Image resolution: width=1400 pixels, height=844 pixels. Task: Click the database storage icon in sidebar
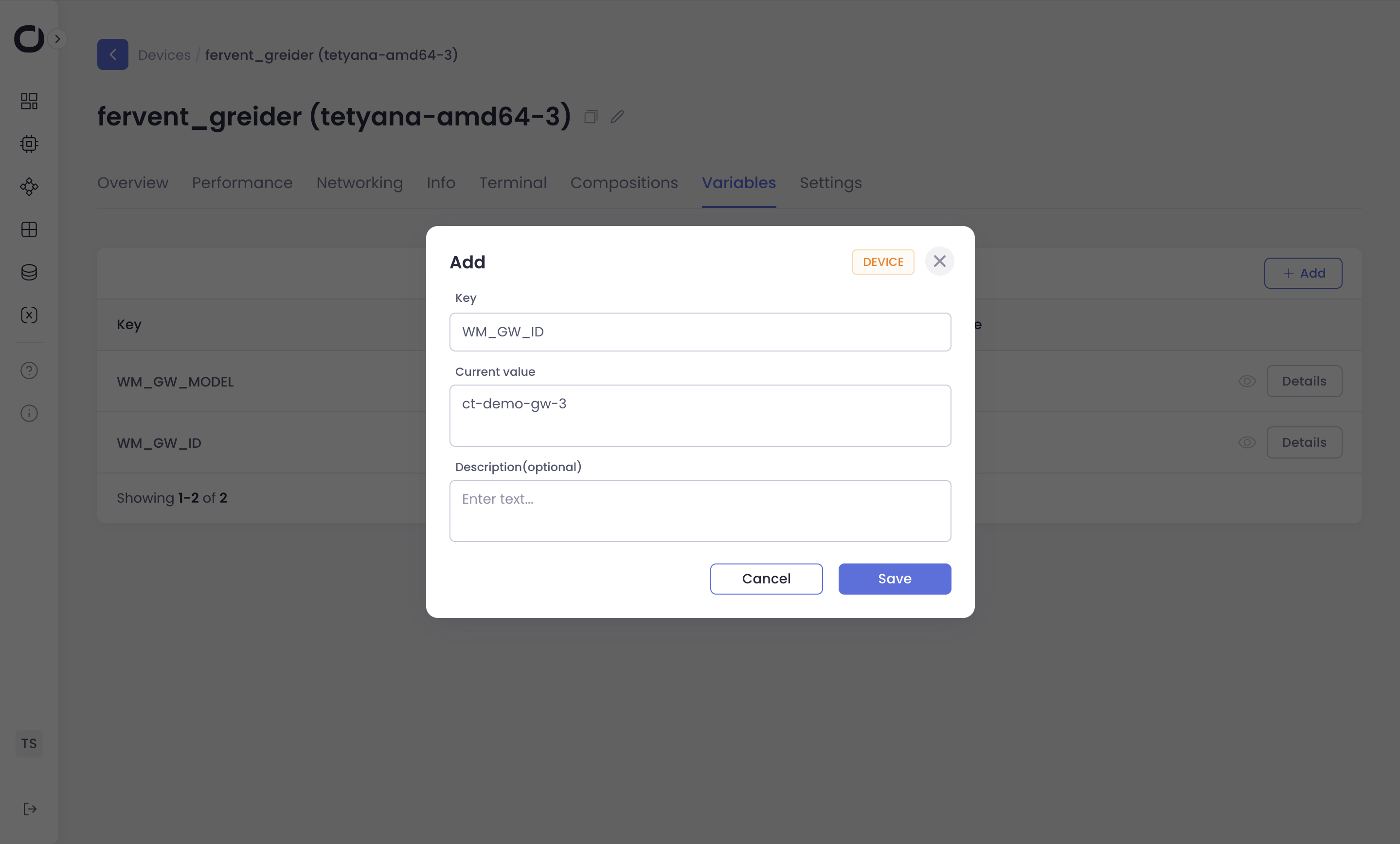pos(29,273)
